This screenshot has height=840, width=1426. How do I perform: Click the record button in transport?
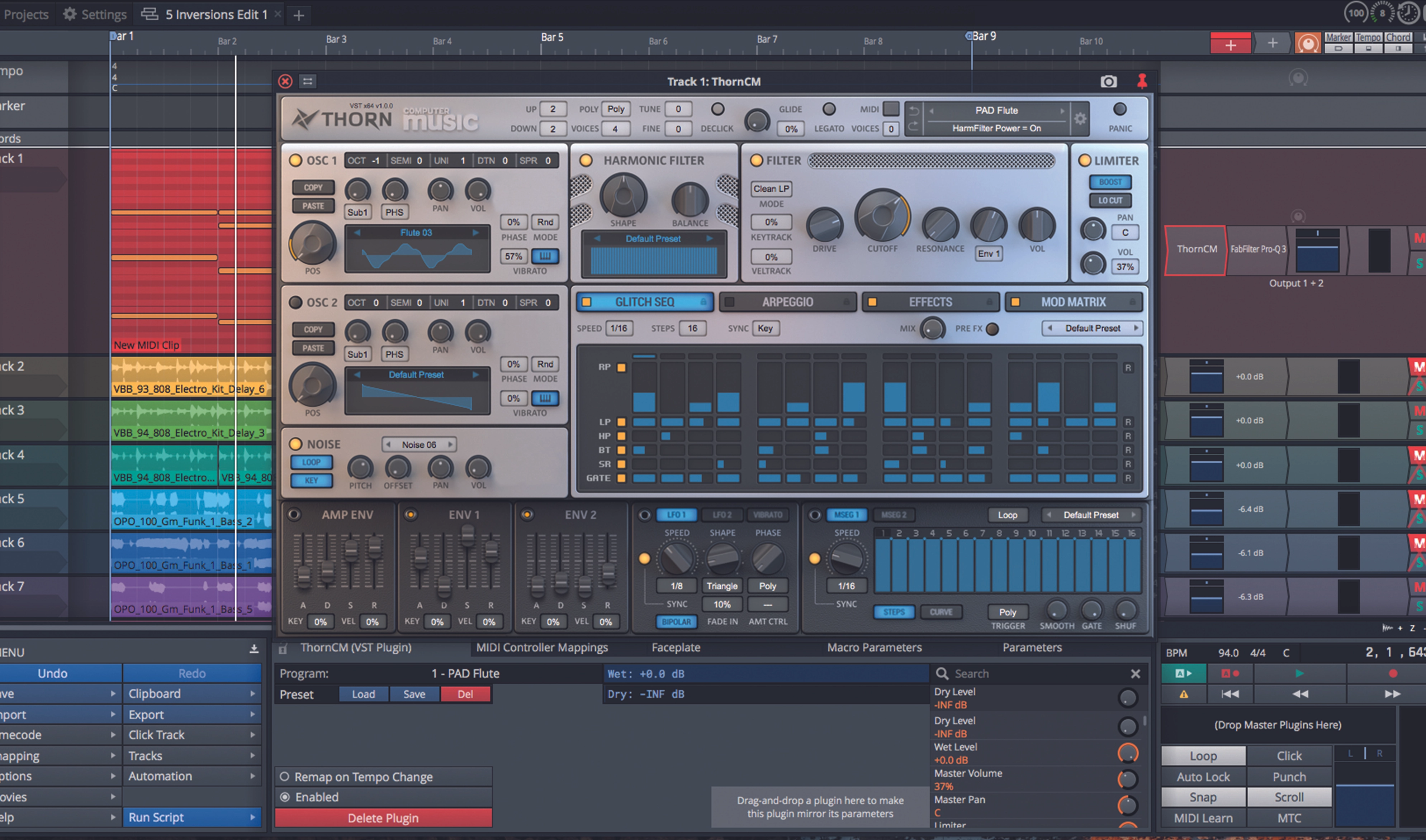(1393, 673)
